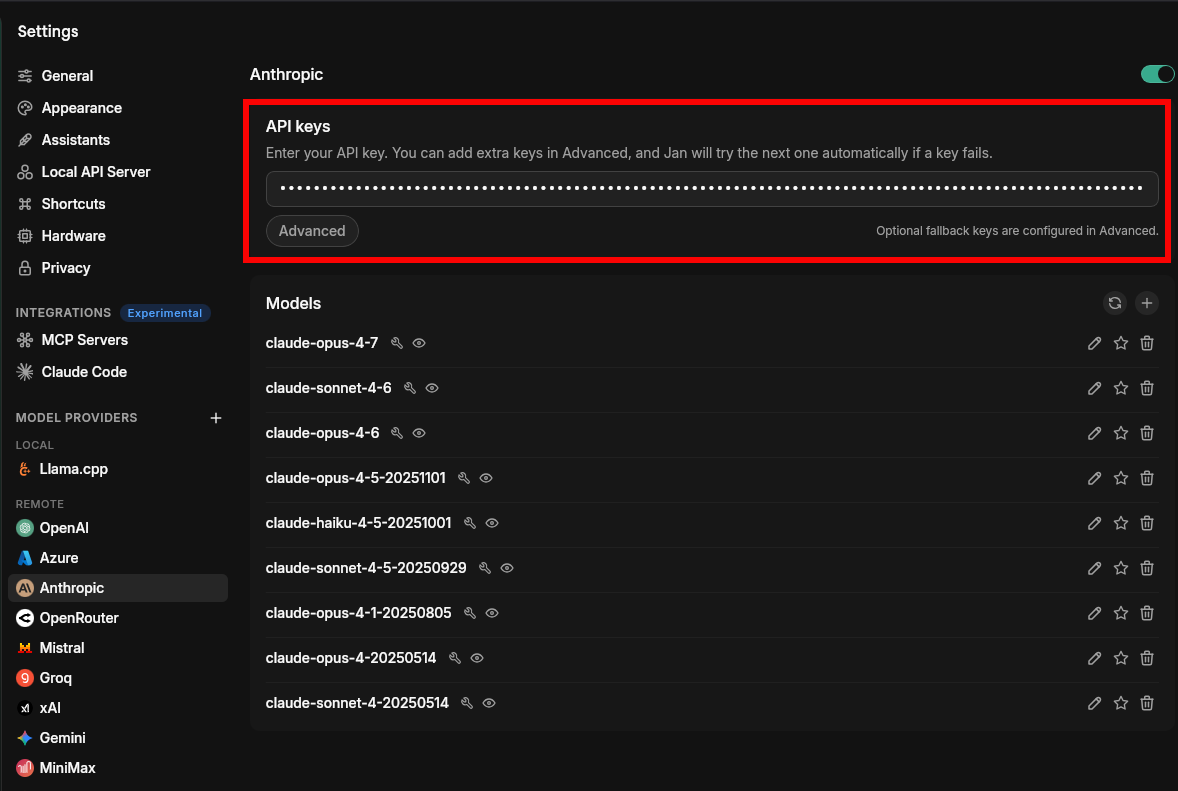Edit the claude-opus-4-20250514 model
This screenshot has width=1178, height=791.
[1095, 659]
